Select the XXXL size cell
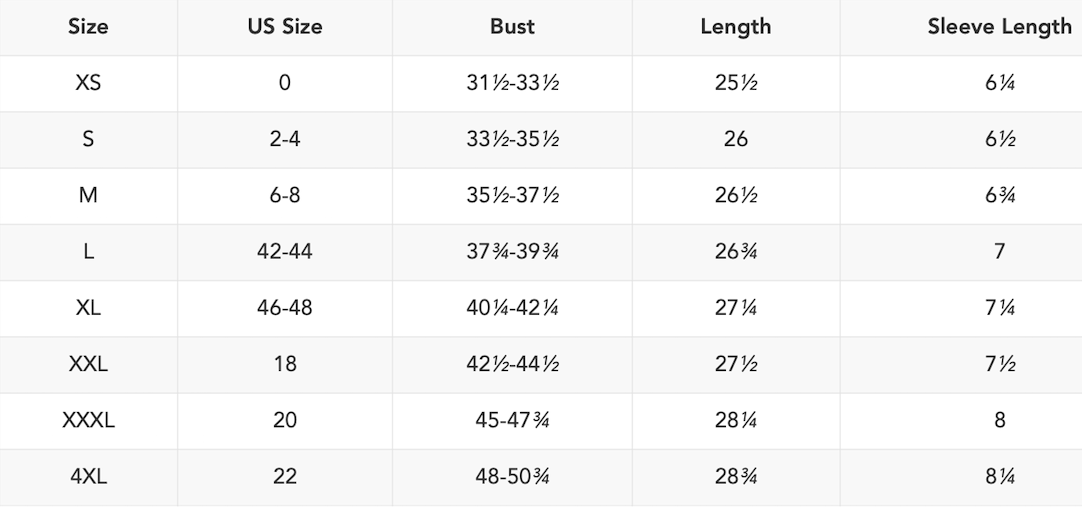The image size is (1082, 512). tap(88, 420)
